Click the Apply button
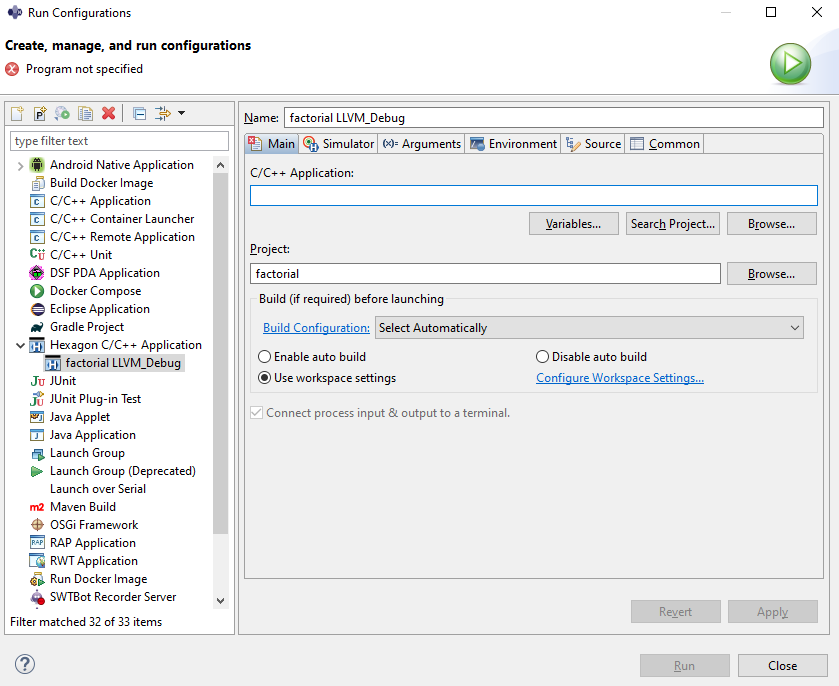The image size is (839, 686). (x=773, y=612)
